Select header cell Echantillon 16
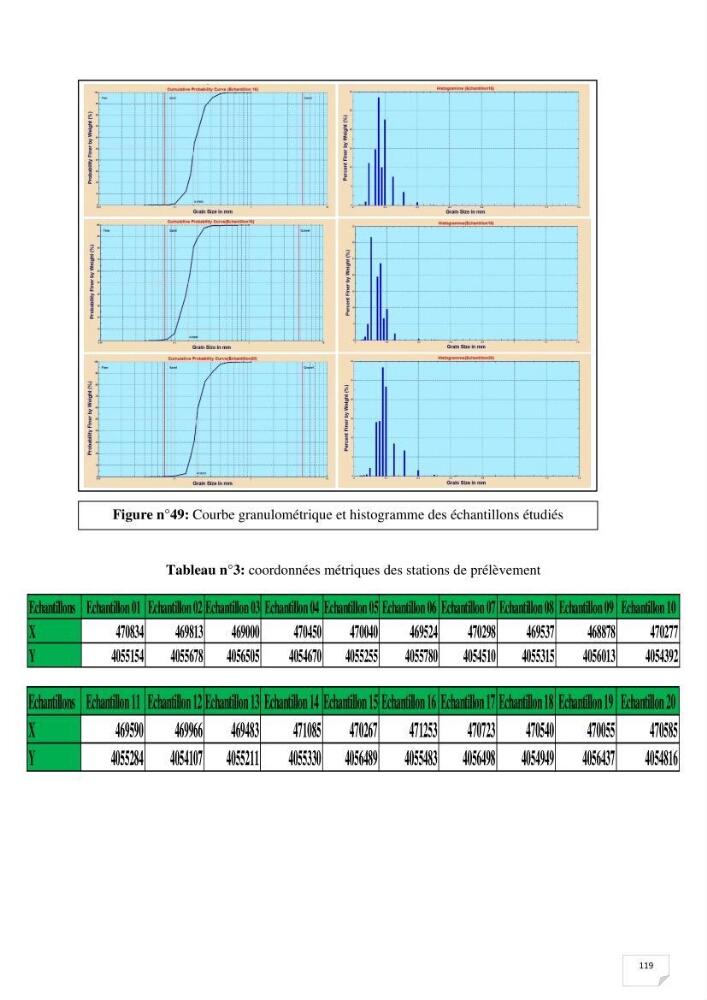 pos(409,702)
